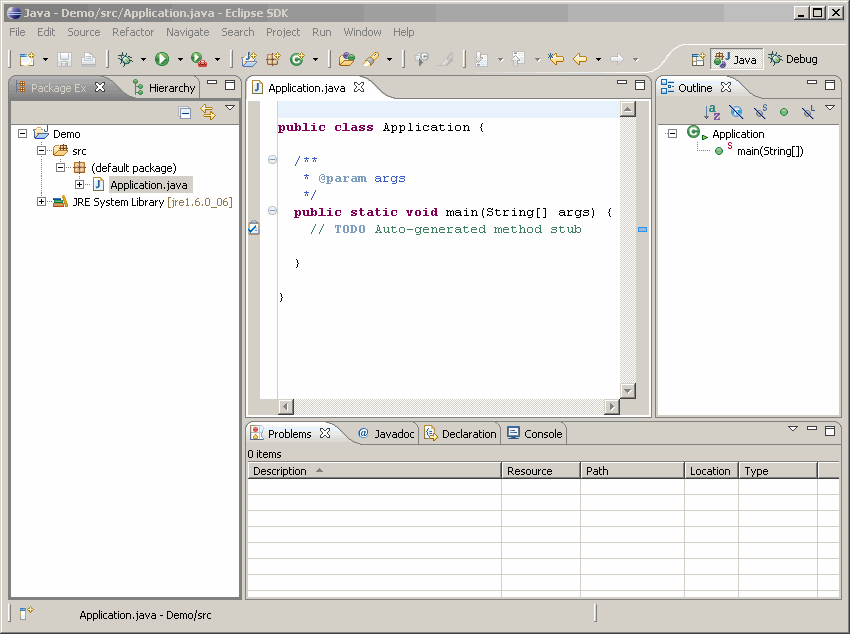Toggle Link with Editor in Package Explorer
Viewport: 850px width, 634px height.
coord(208,113)
